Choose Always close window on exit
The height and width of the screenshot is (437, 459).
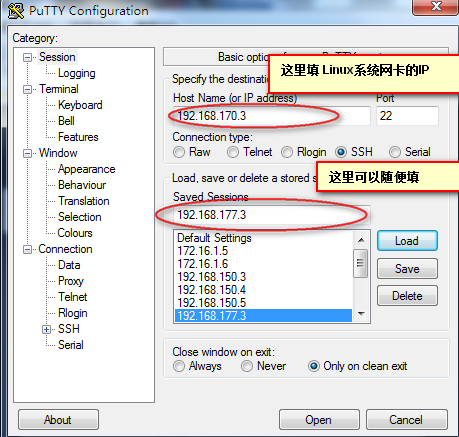179,366
